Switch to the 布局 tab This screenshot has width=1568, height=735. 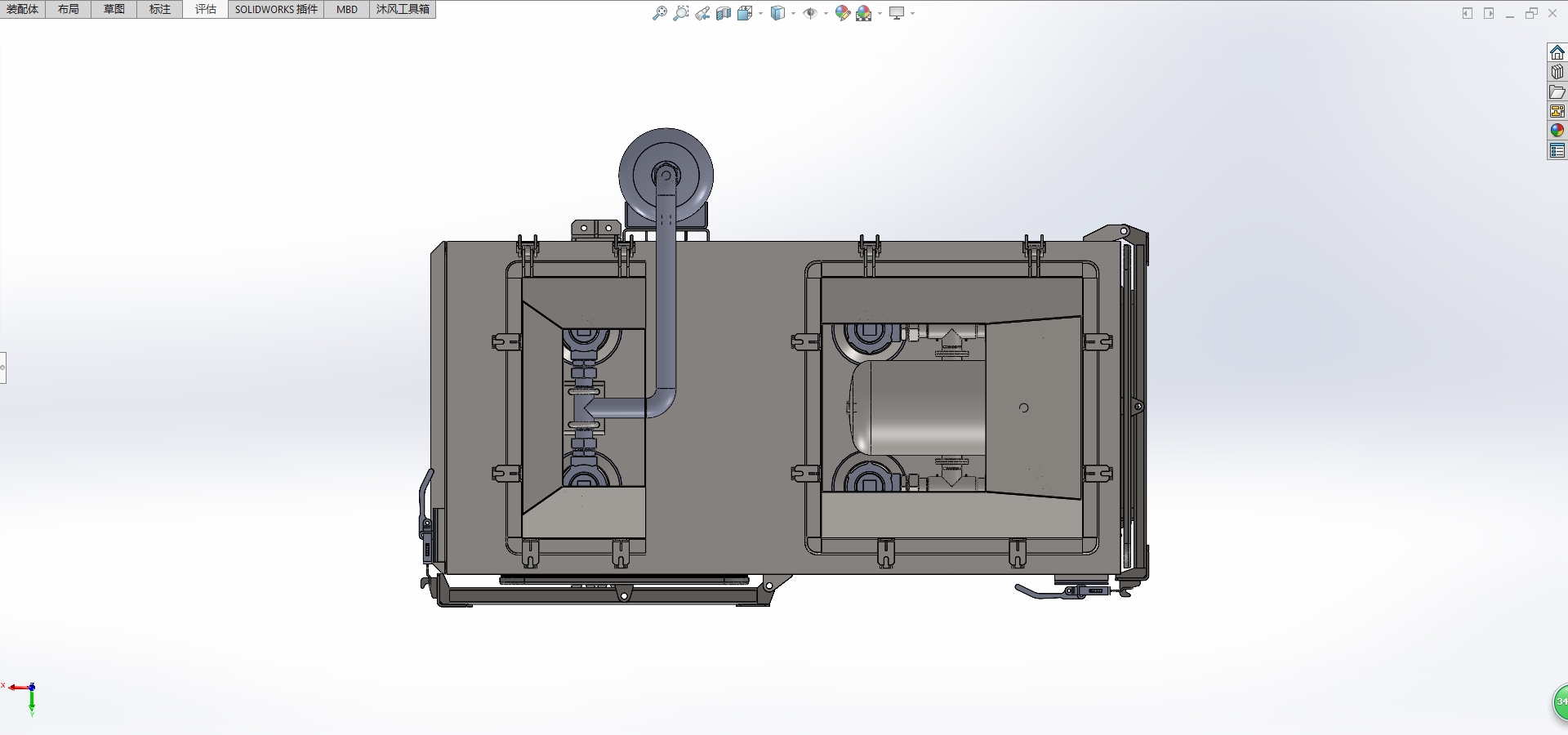point(69,9)
